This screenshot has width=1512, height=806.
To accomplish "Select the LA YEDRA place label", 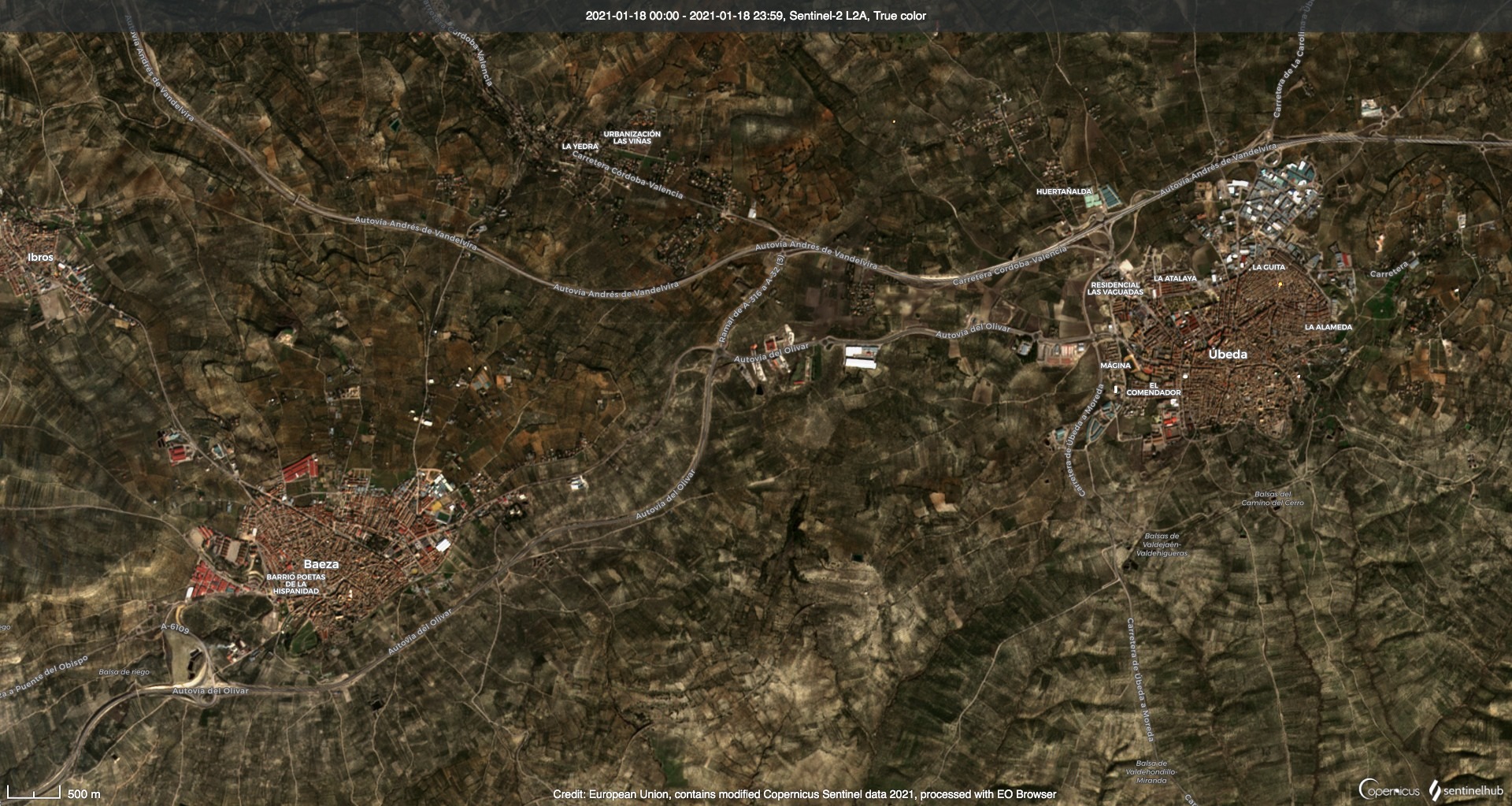I will point(580,147).
